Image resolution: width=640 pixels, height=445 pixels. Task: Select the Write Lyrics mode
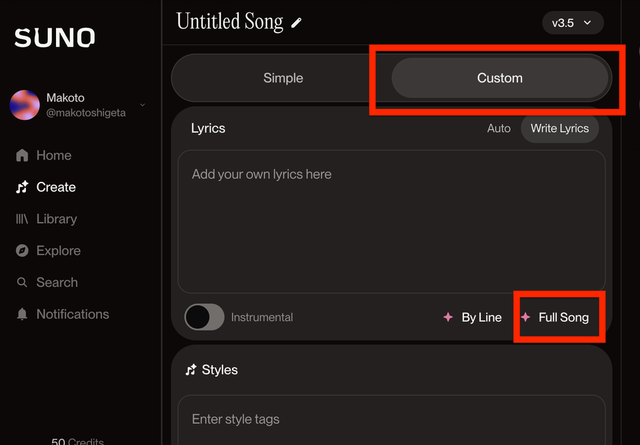click(x=558, y=128)
